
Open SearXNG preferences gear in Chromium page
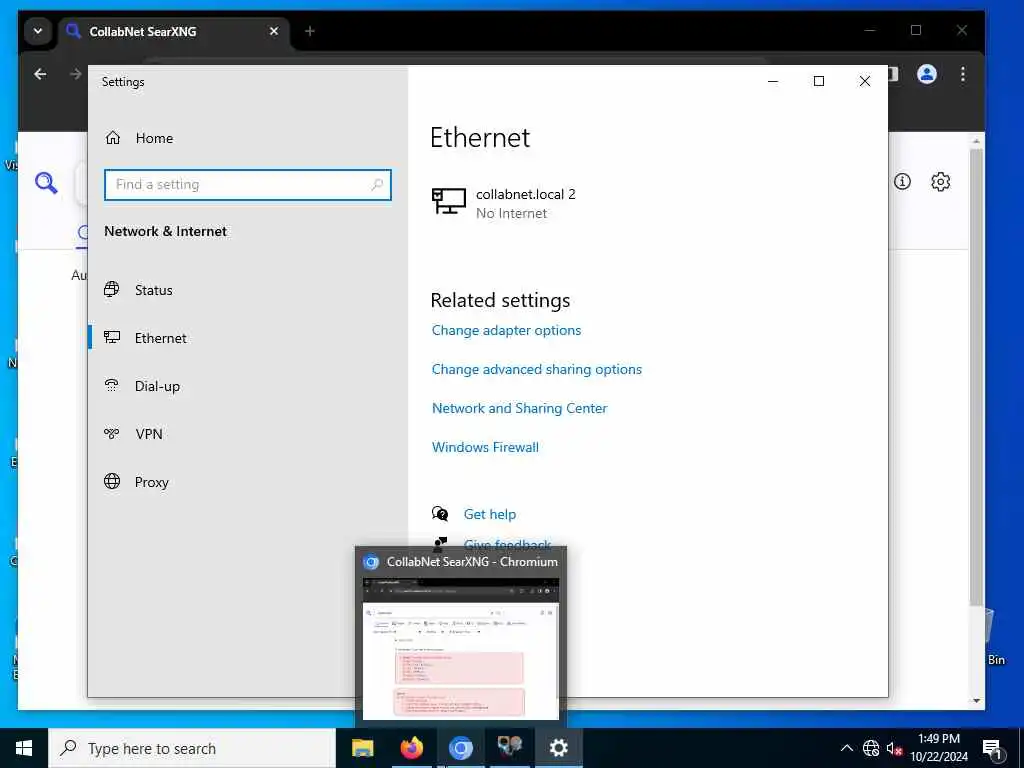coord(940,182)
